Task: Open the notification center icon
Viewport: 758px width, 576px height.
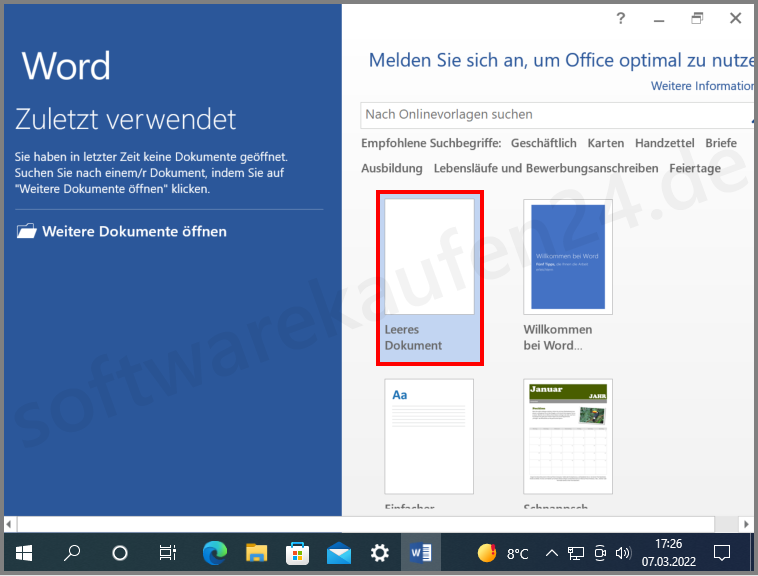Action: (x=722, y=553)
